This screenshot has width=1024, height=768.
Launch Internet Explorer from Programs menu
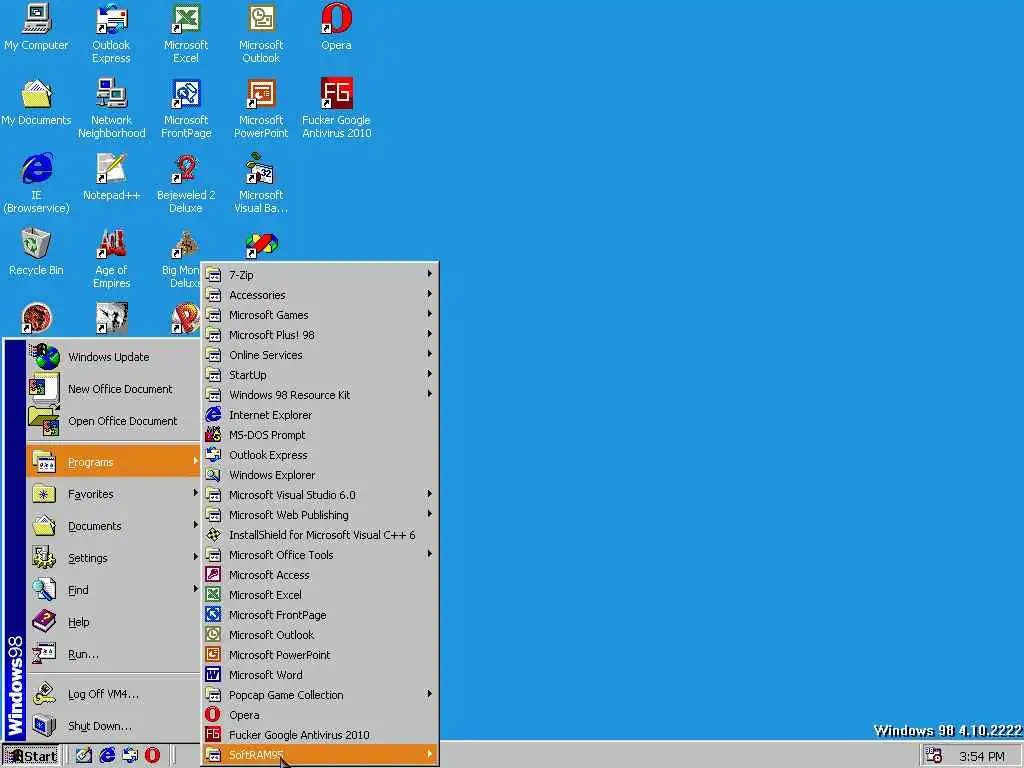tap(320, 415)
